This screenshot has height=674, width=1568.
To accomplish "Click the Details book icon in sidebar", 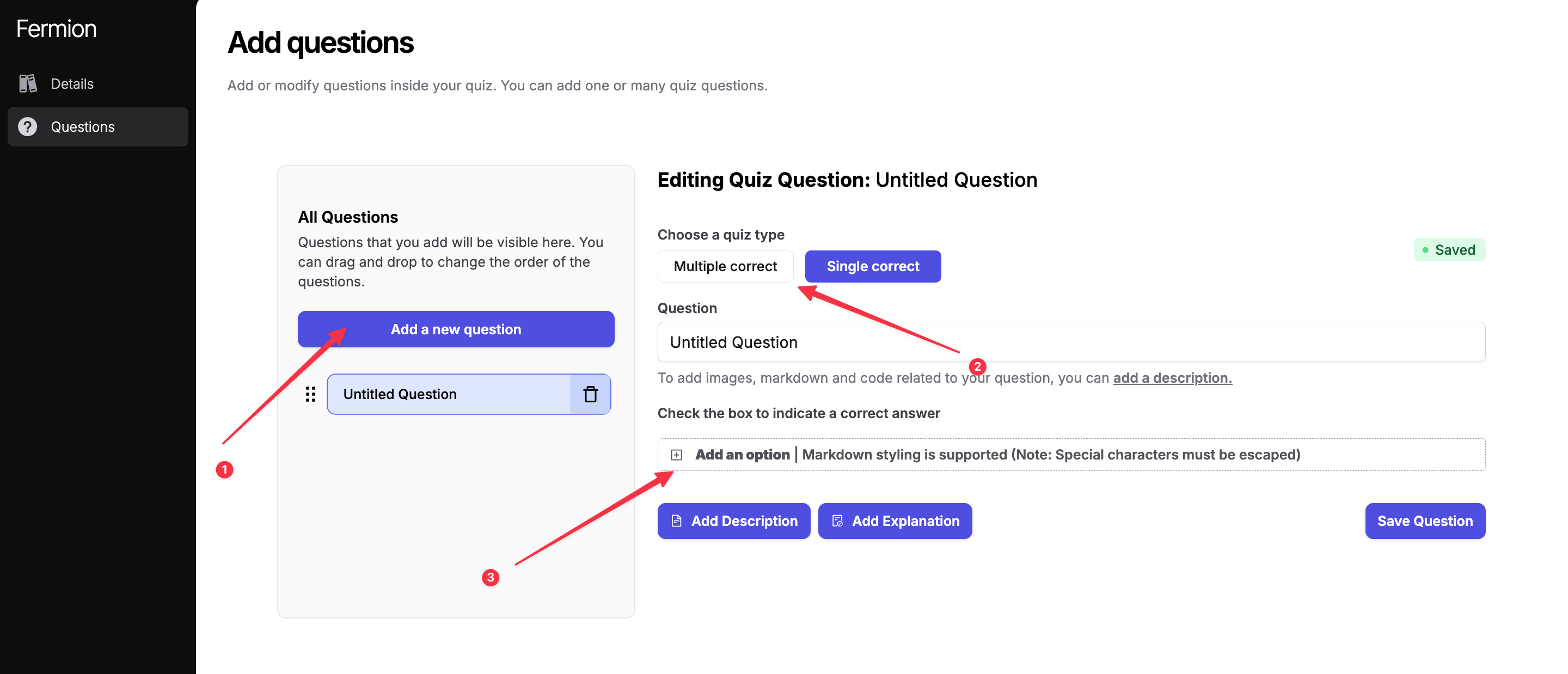I will point(28,83).
